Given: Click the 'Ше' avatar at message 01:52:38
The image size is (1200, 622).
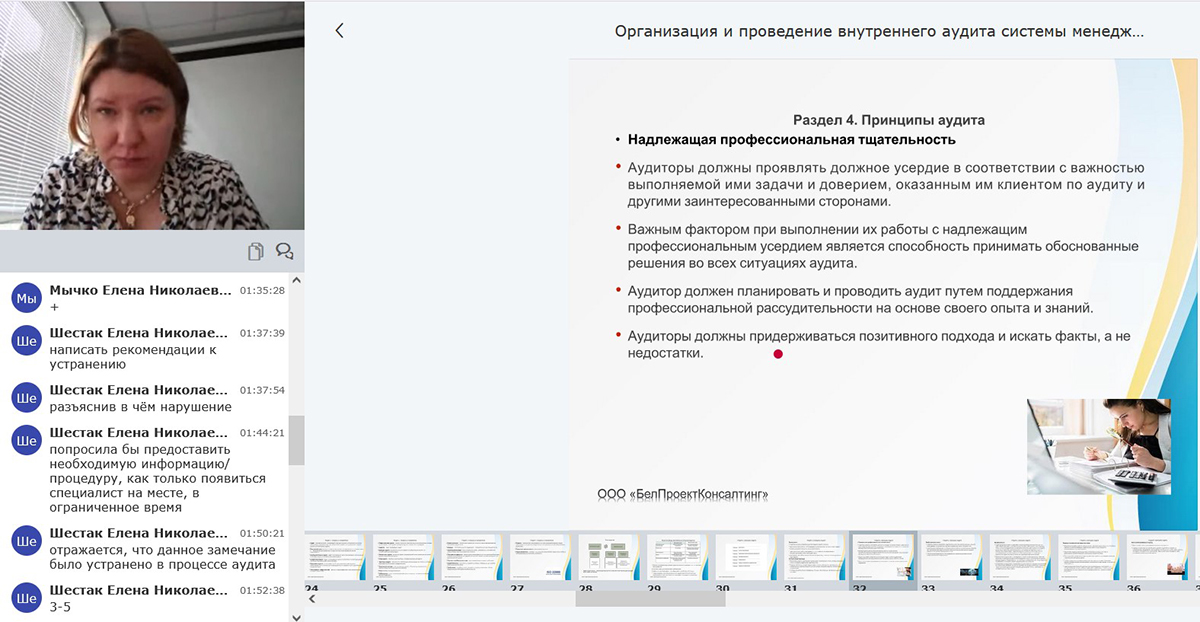Looking at the screenshot, I should click(26, 597).
